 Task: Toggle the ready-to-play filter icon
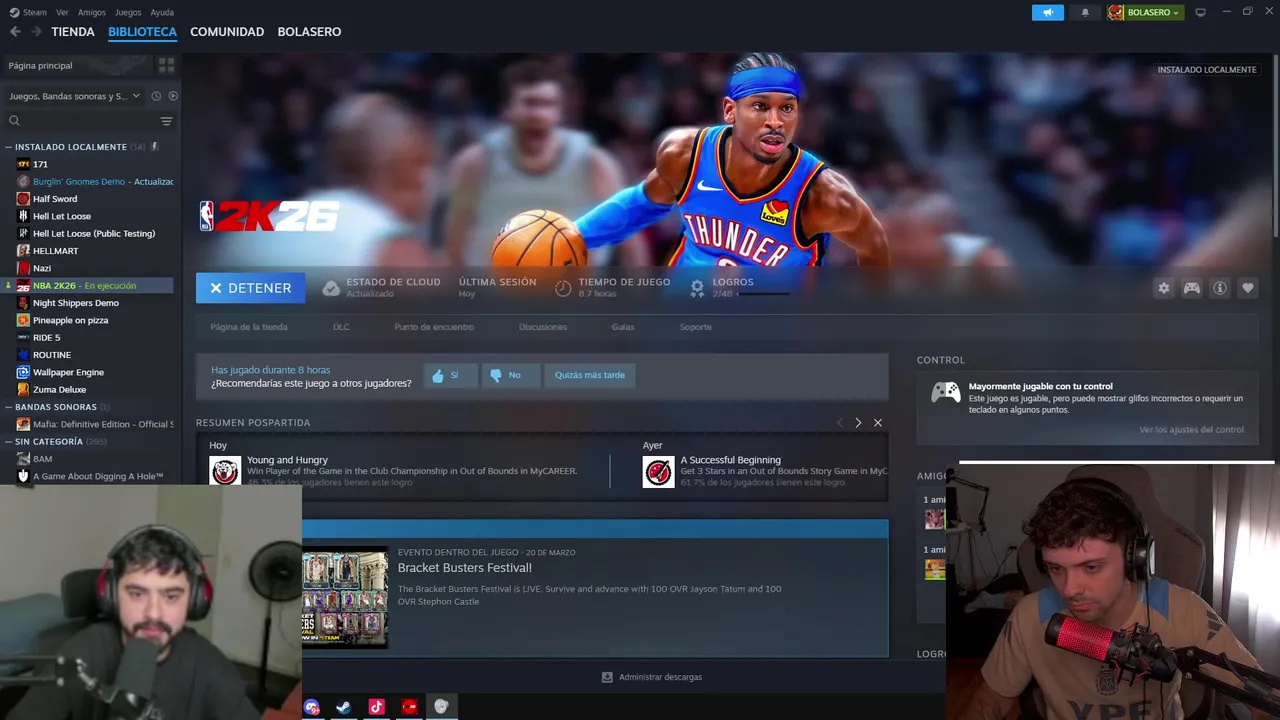pyautogui.click(x=173, y=96)
